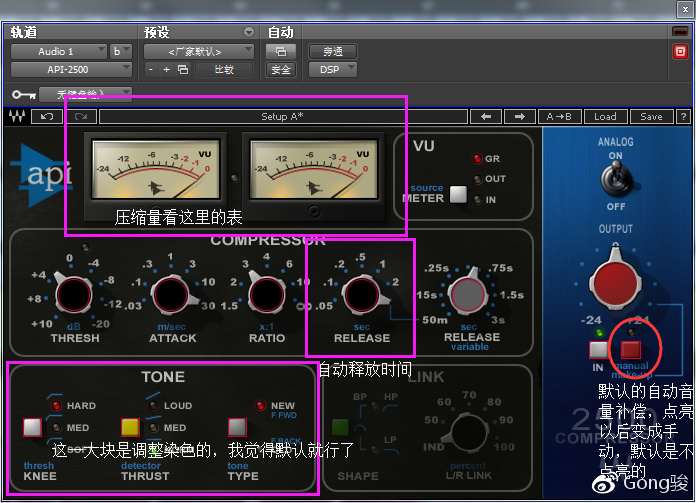This screenshot has height=503, width=696.
Task: Redo the plugin change
Action: (81, 117)
